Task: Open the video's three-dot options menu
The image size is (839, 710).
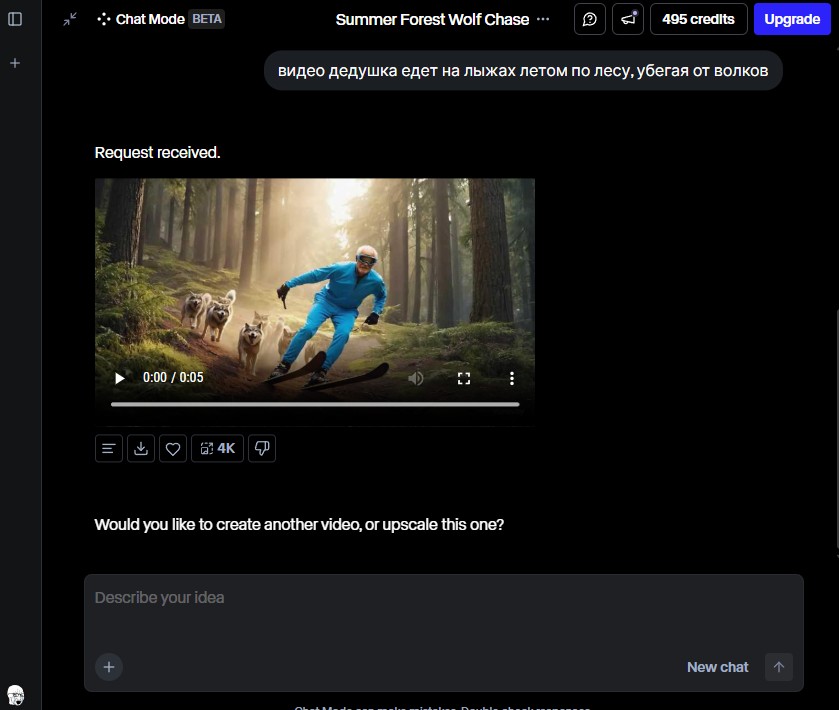Action: [x=512, y=378]
